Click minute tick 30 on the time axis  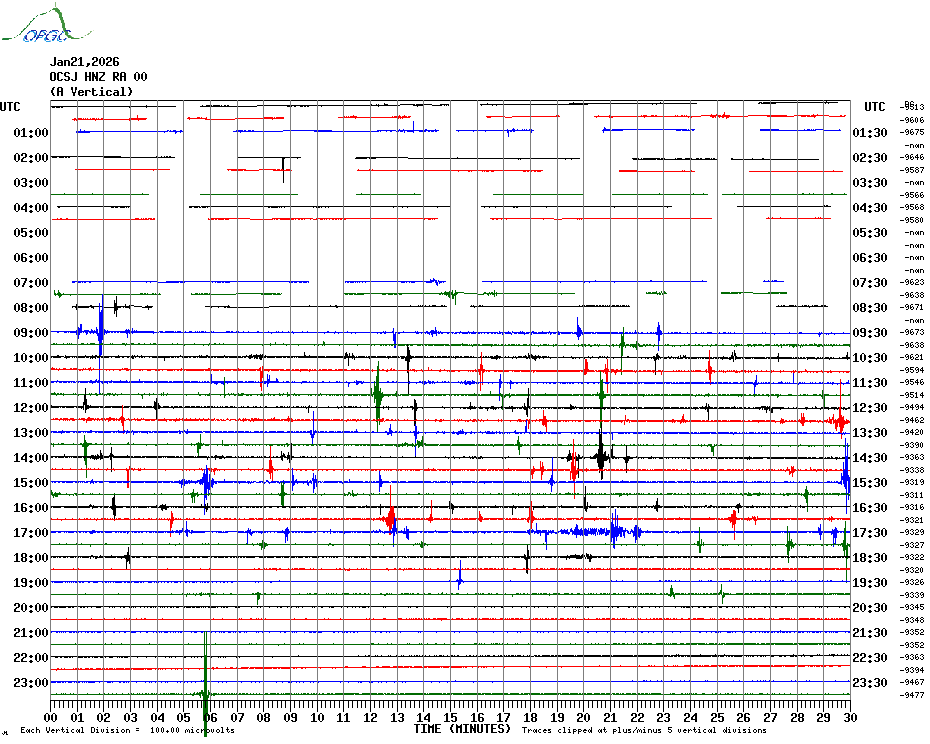pos(849,717)
